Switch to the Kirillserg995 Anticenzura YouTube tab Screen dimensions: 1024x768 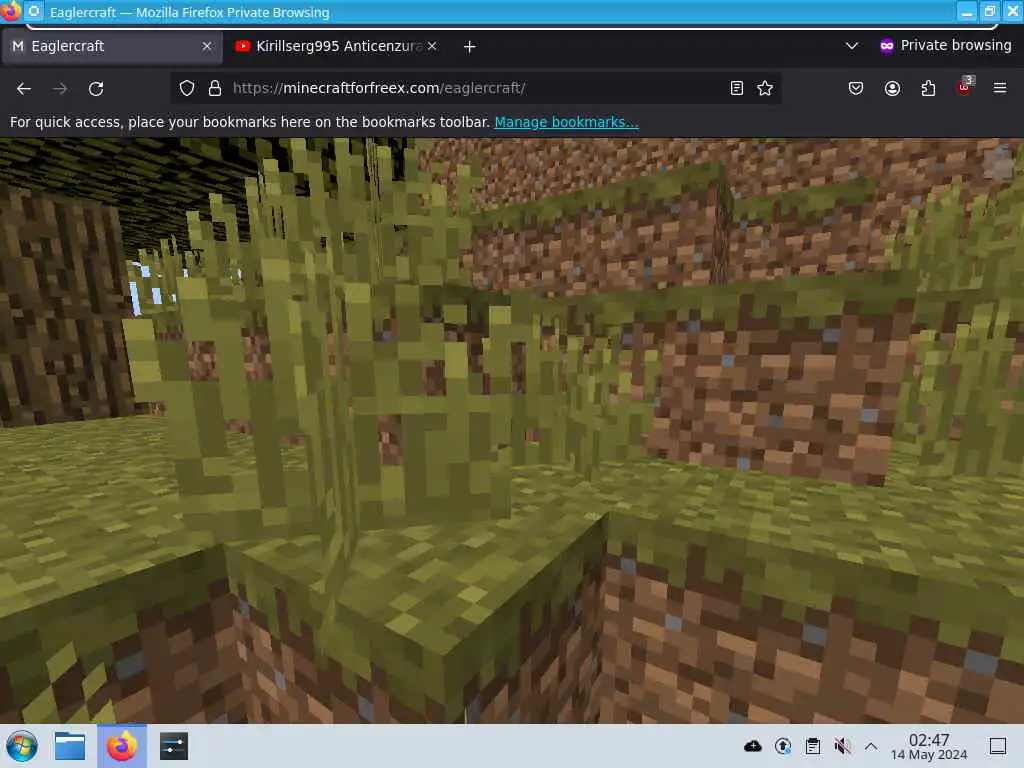click(x=338, y=46)
